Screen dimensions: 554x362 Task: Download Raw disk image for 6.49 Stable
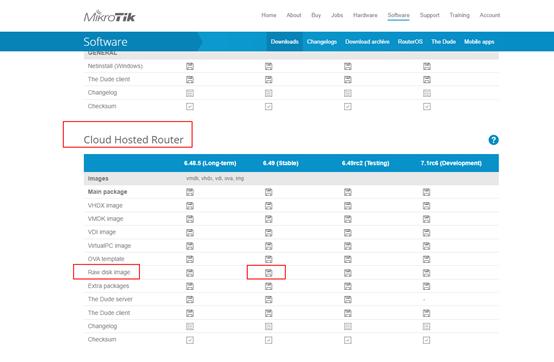269,273
